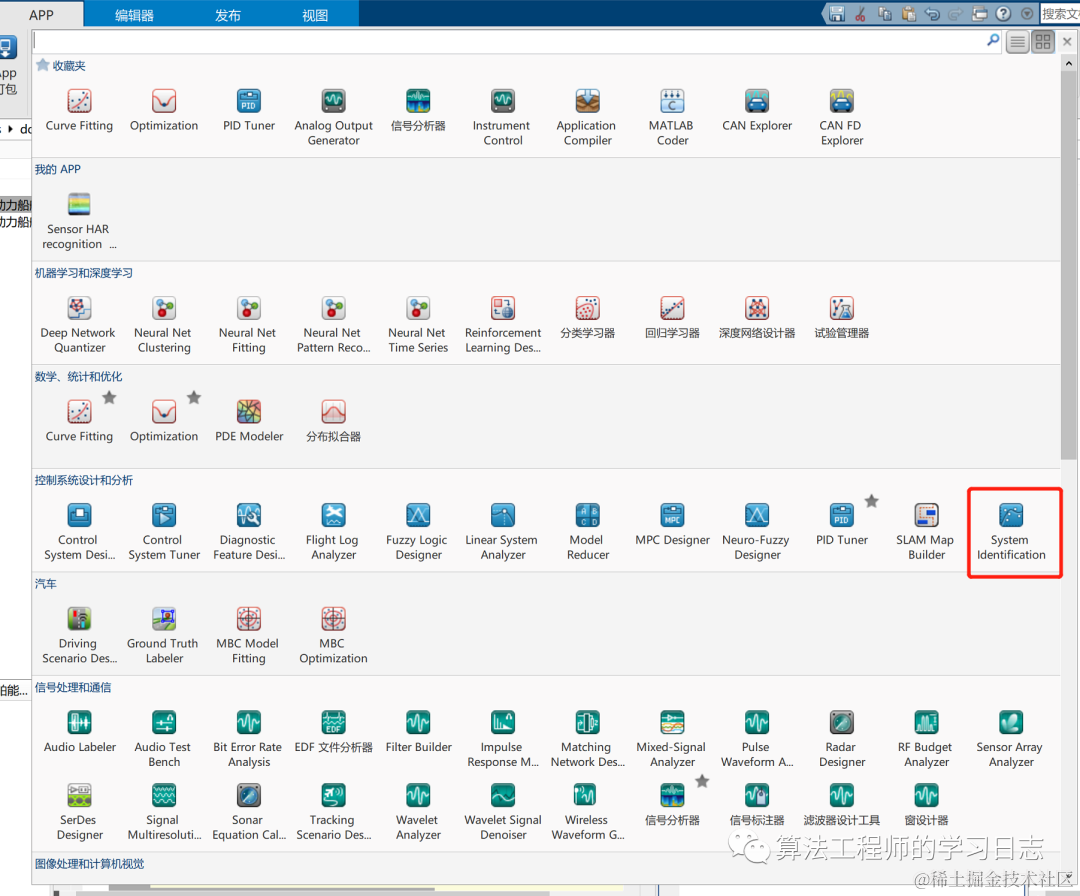Launch Sensor Array Analyzer app
Viewport: 1080px width, 896px height.
point(1010,739)
